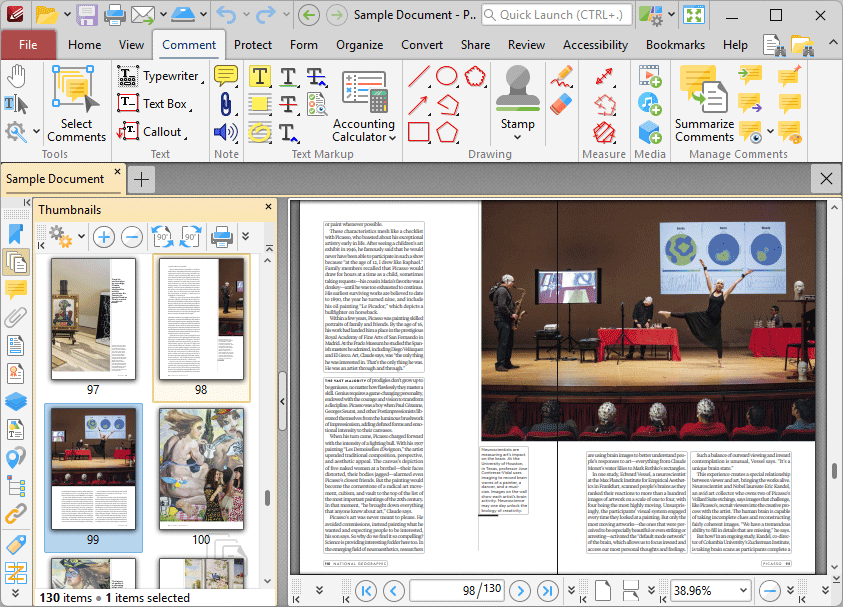Choose the Highlight Text markup tool
The image size is (843, 607).
point(259,77)
